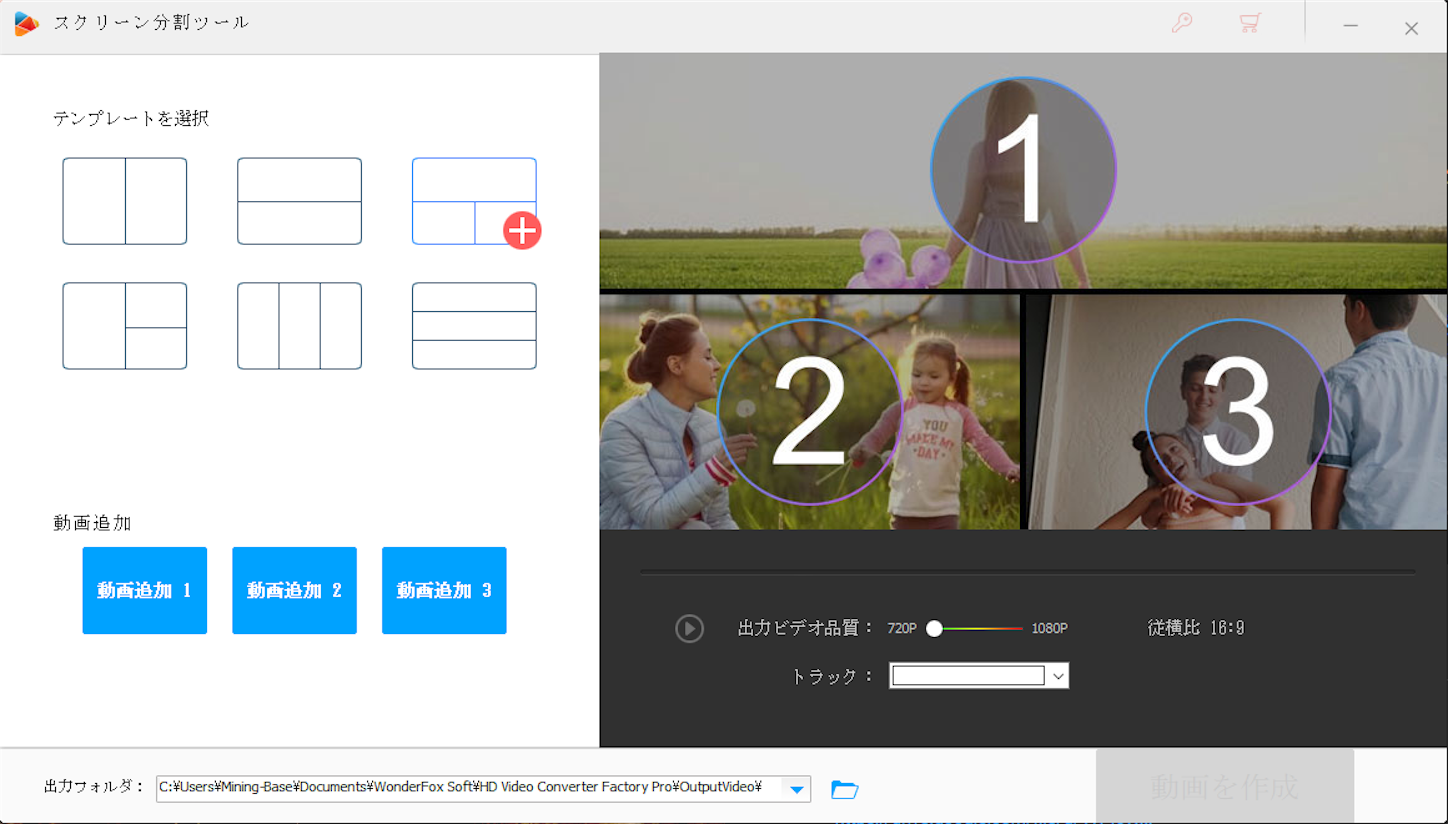Open the トラック selection dropdown
1448x824 pixels.
[1058, 675]
